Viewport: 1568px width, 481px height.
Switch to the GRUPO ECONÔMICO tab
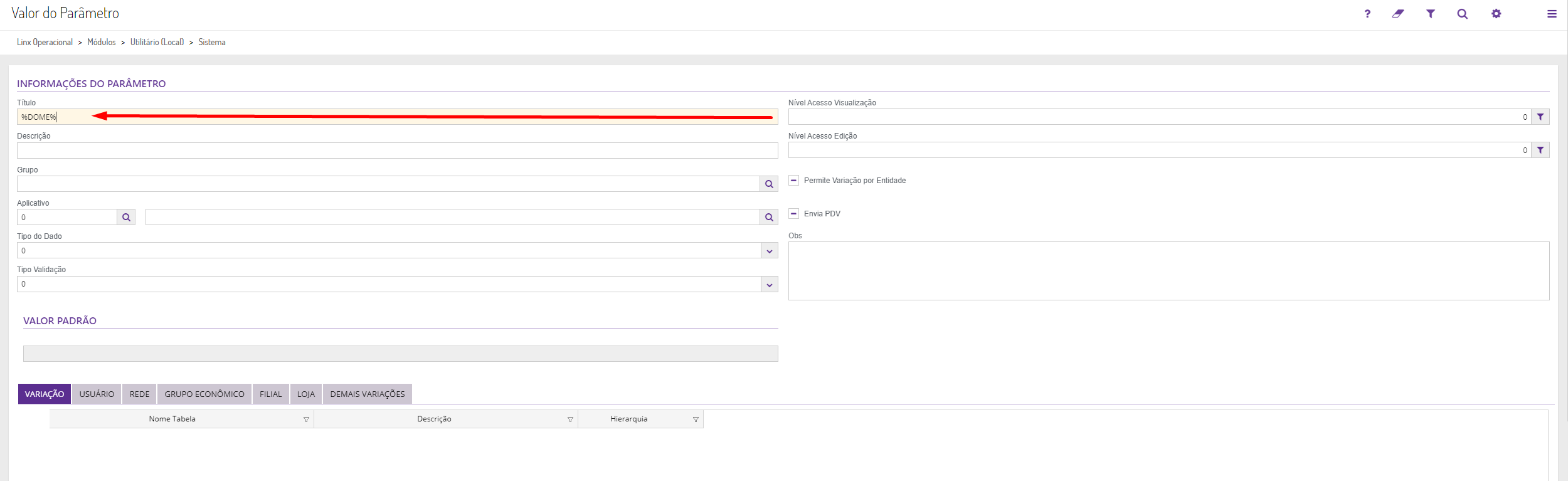pyautogui.click(x=204, y=394)
